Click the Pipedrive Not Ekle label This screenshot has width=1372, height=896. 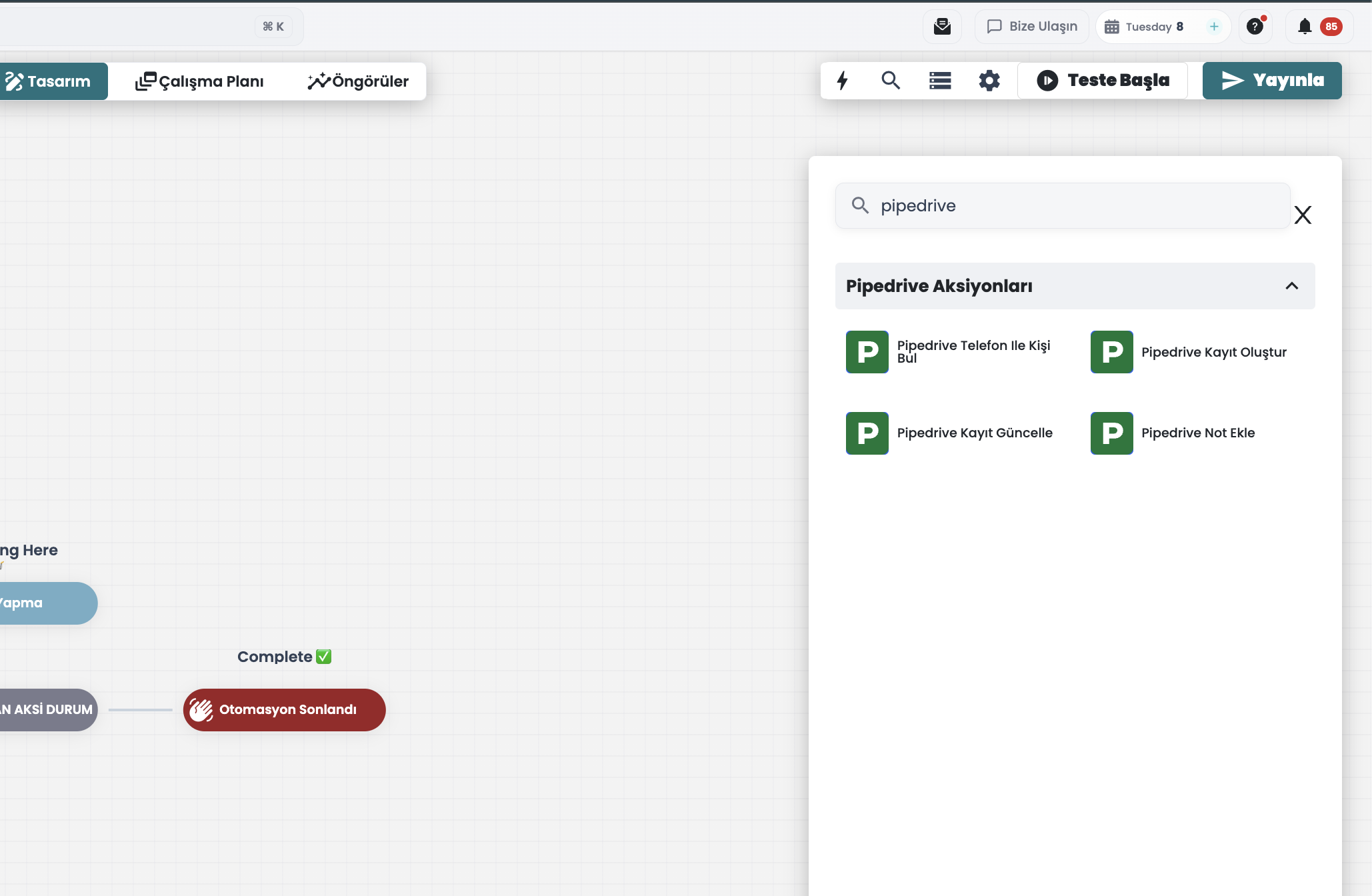tap(1197, 433)
